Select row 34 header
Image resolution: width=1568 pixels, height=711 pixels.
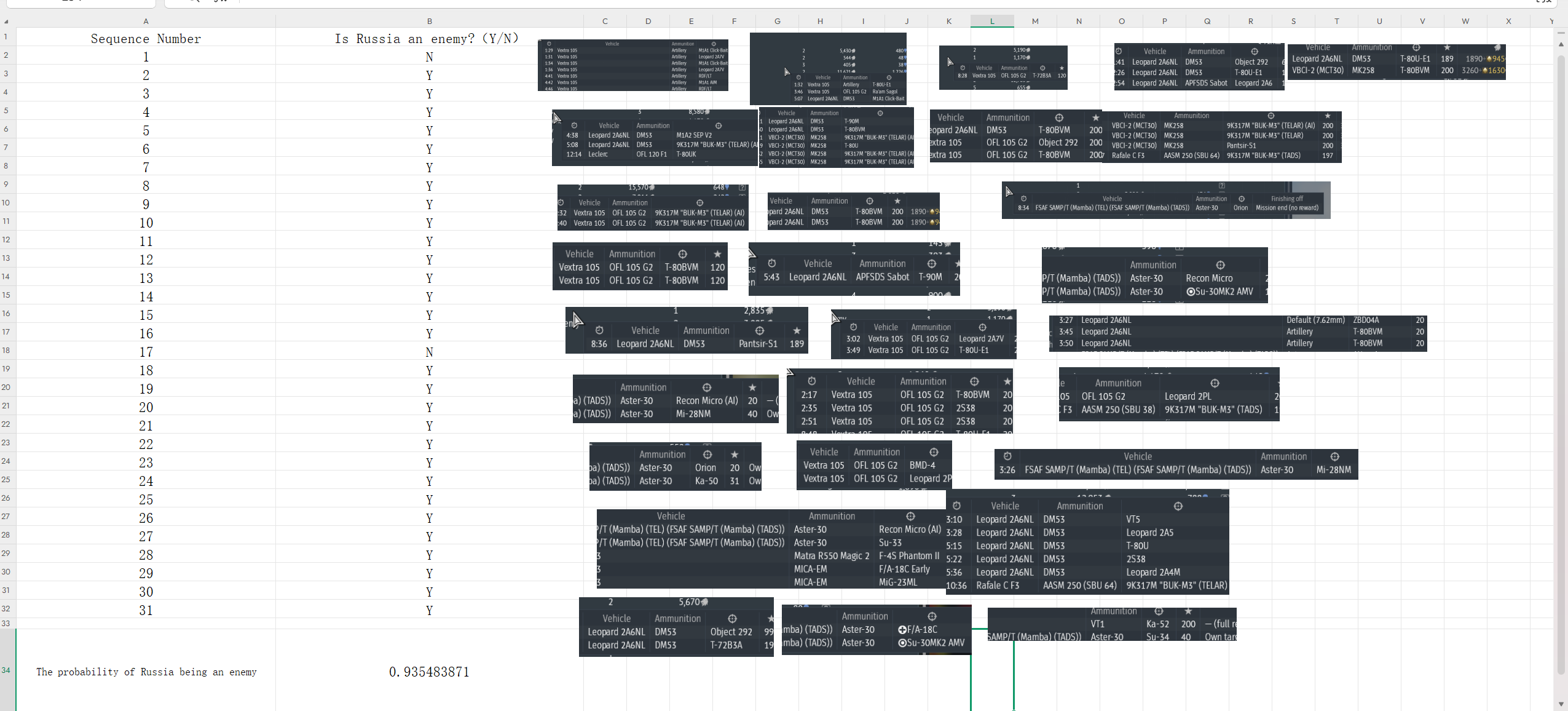[x=6, y=670]
